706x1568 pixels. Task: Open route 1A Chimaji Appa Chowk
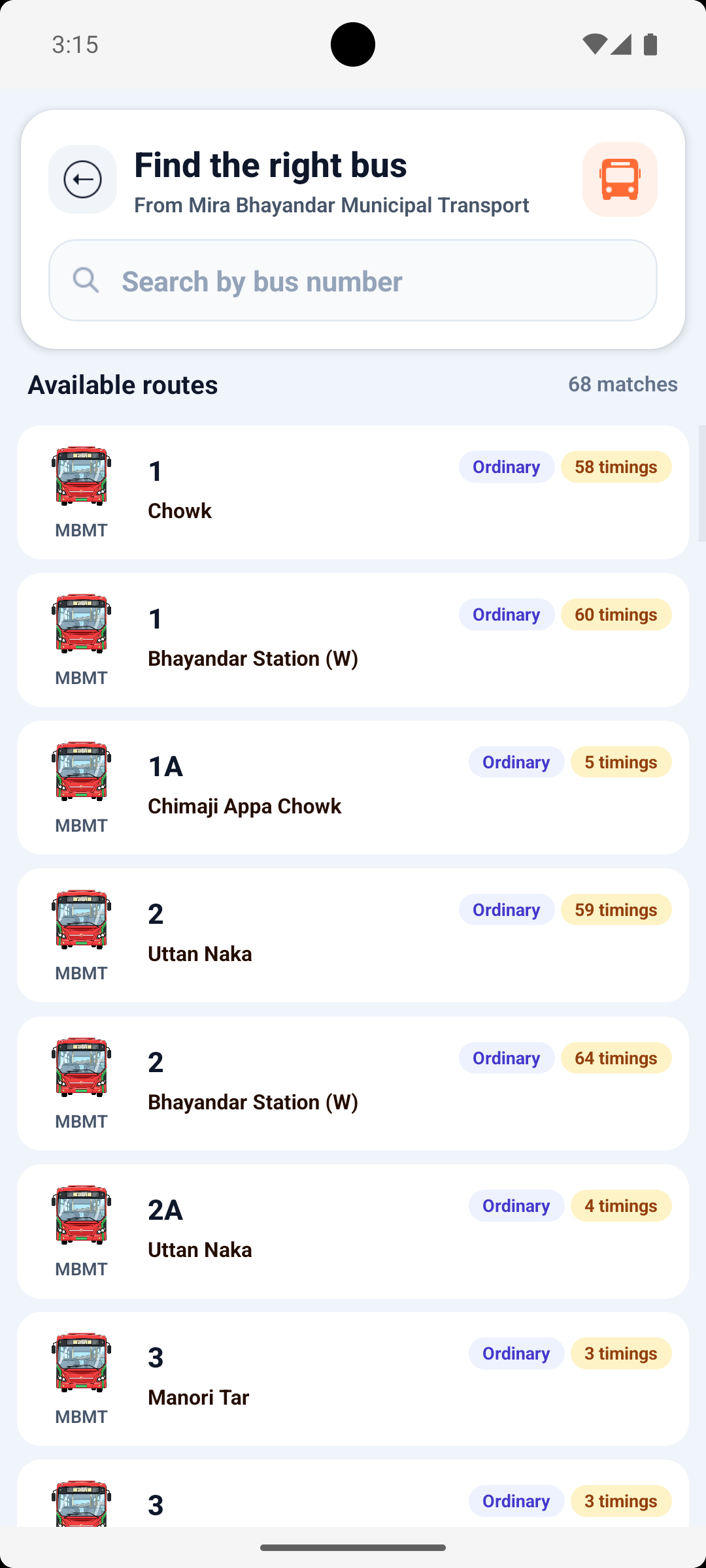[x=294, y=788]
